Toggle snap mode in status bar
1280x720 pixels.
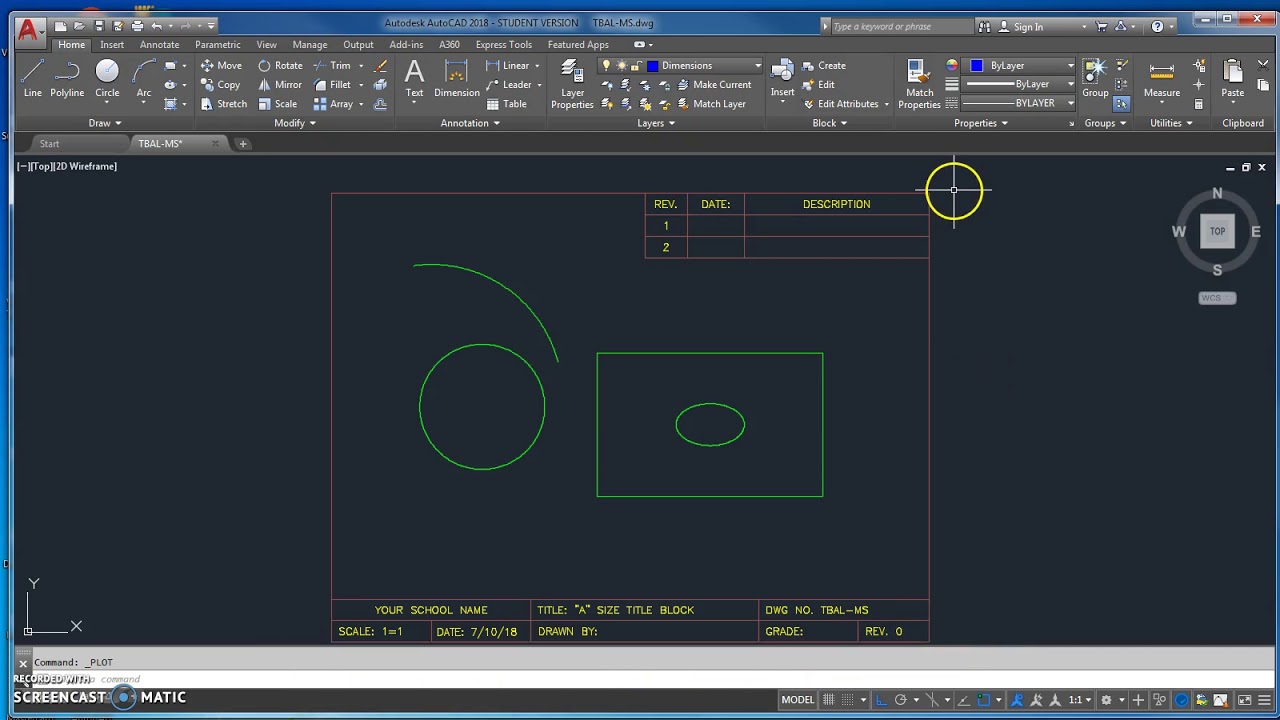click(x=848, y=700)
